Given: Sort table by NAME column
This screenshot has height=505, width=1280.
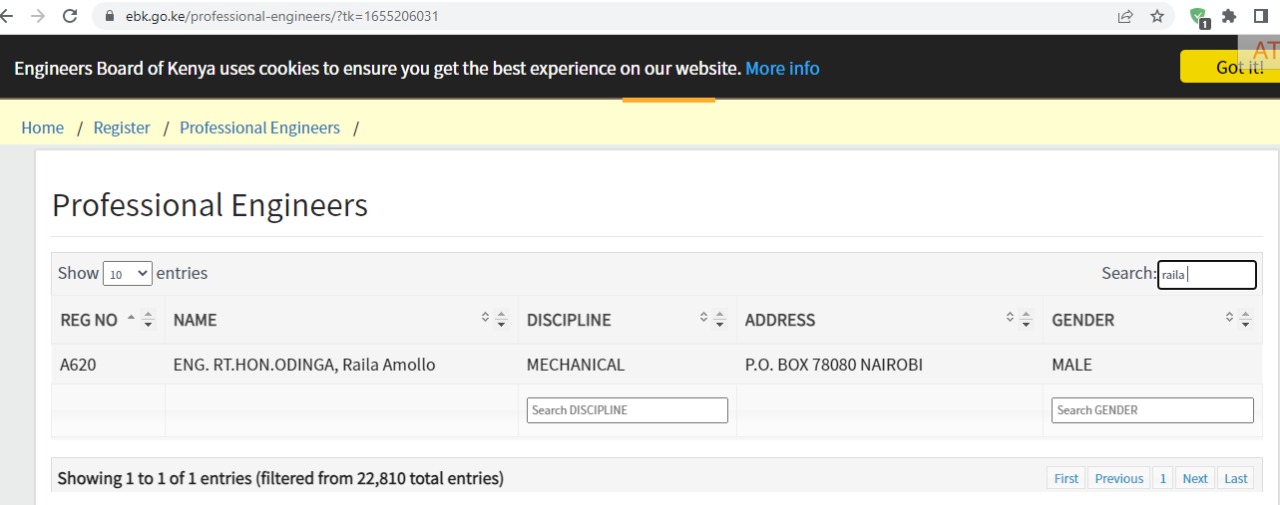Looking at the screenshot, I should click(340, 320).
